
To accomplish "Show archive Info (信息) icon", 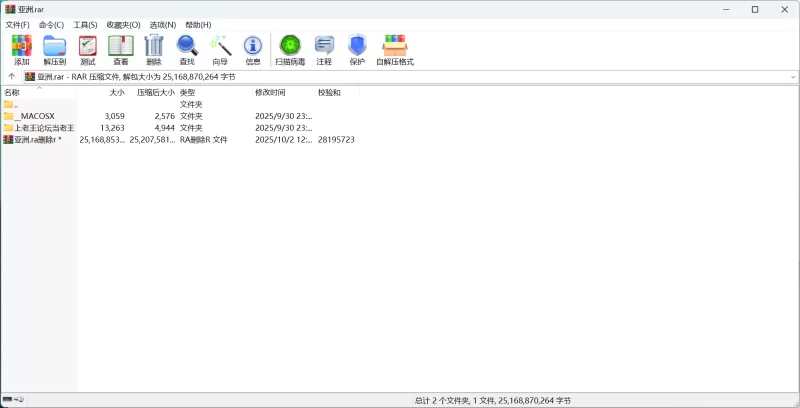I will click(253, 48).
